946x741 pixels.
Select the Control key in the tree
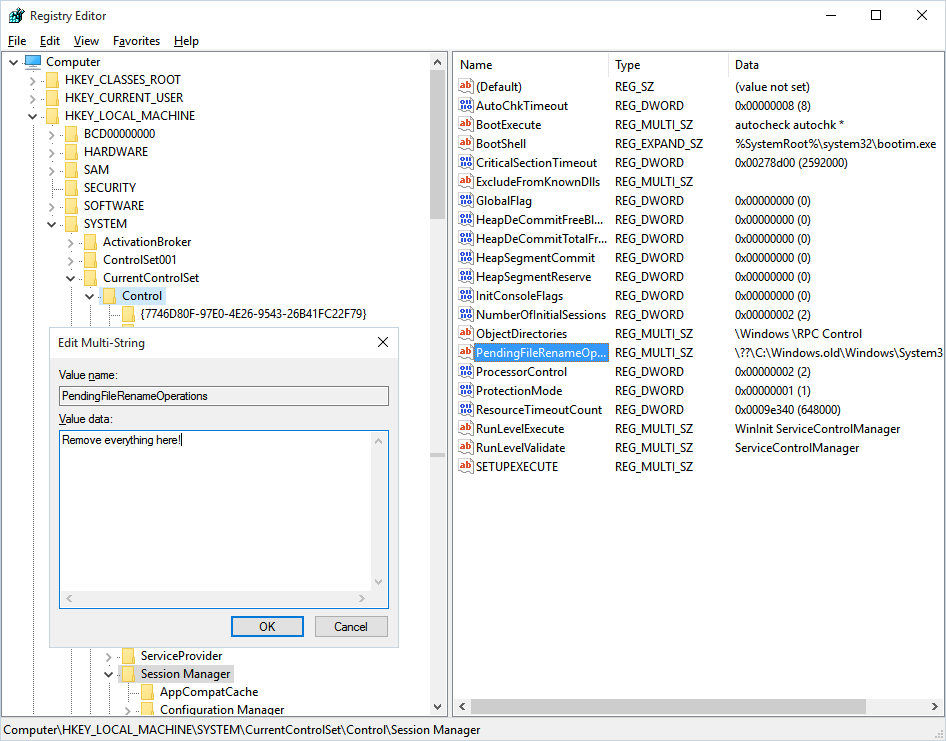pos(142,296)
